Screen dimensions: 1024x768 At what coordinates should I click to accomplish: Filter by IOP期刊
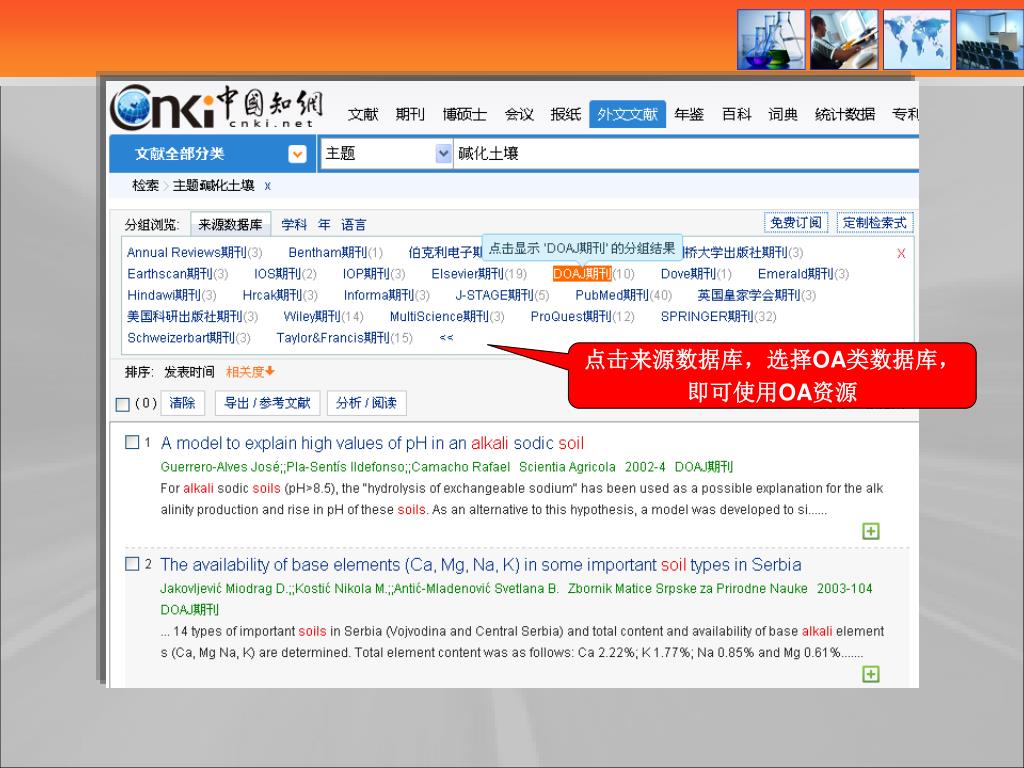tap(366, 274)
